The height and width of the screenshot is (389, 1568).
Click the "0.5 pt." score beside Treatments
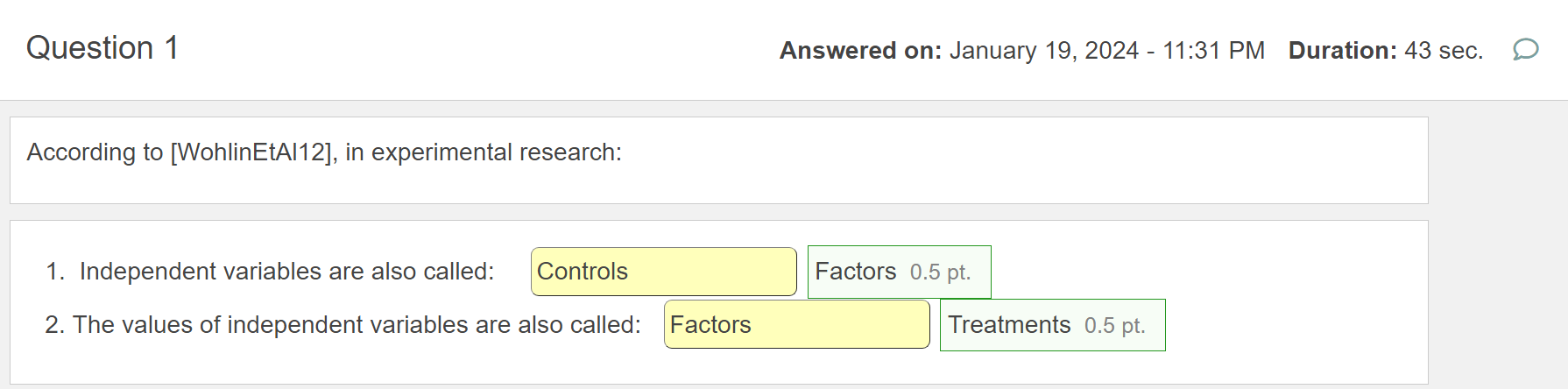1114,326
